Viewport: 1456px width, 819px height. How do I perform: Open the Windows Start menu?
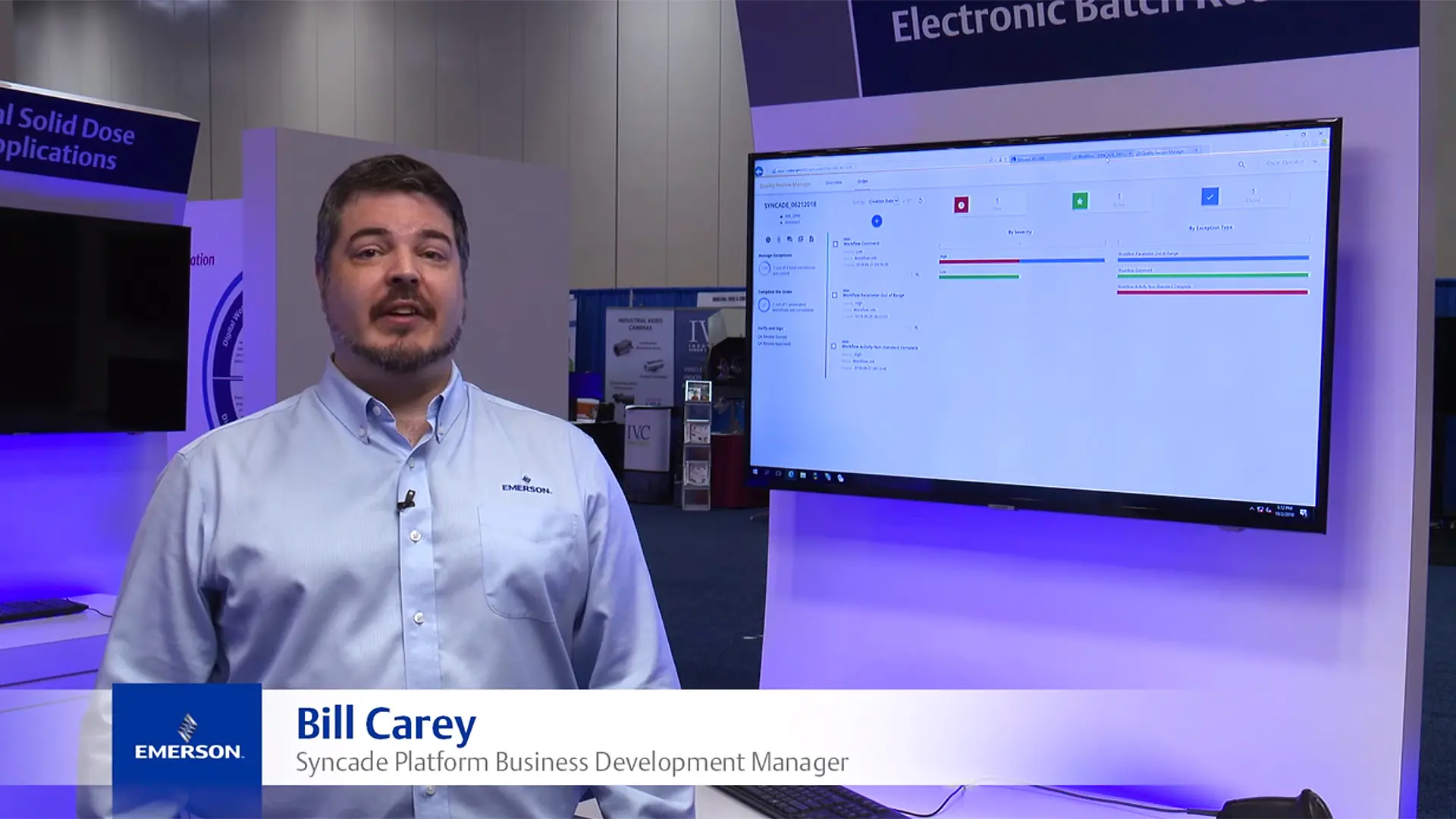point(755,472)
